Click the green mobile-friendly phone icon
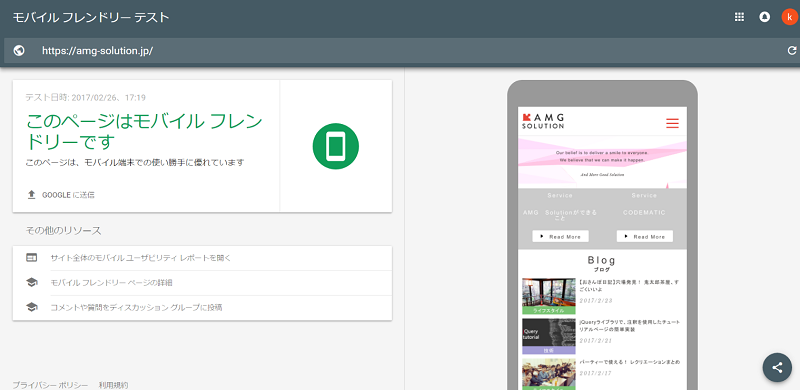Viewport: 800px width, 390px height. (x=336, y=146)
